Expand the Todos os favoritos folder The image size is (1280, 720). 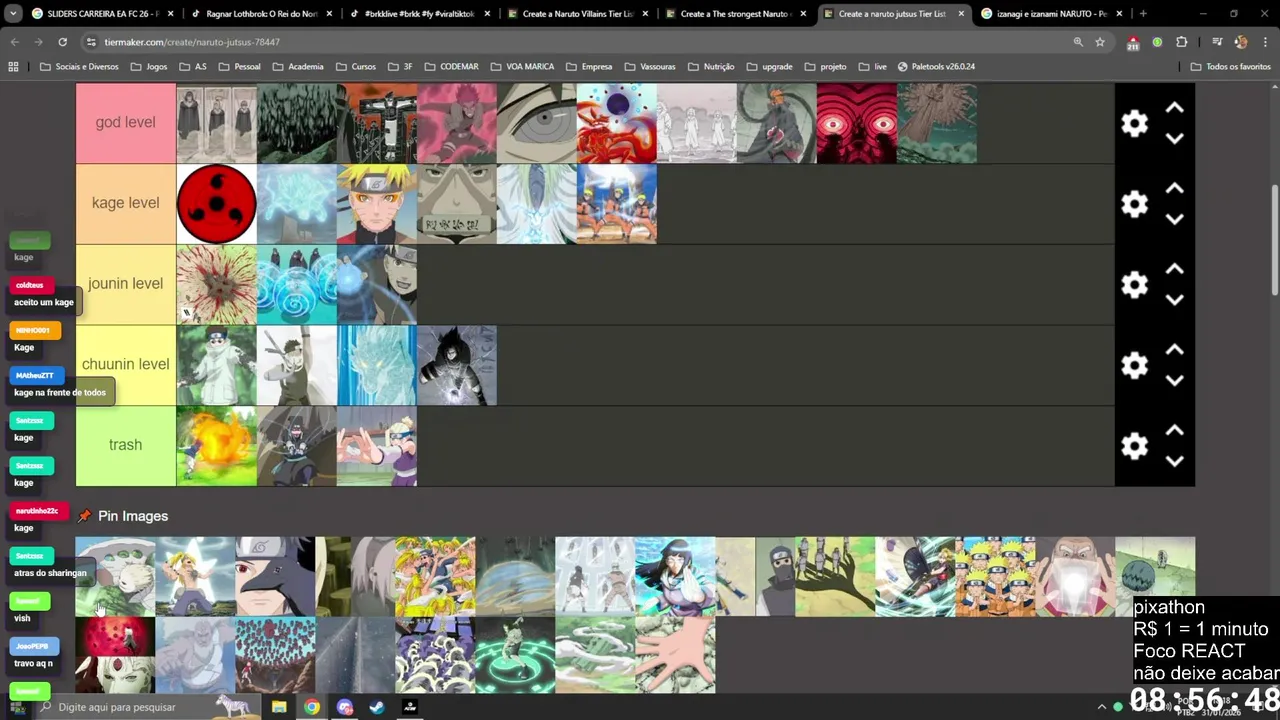click(1230, 67)
